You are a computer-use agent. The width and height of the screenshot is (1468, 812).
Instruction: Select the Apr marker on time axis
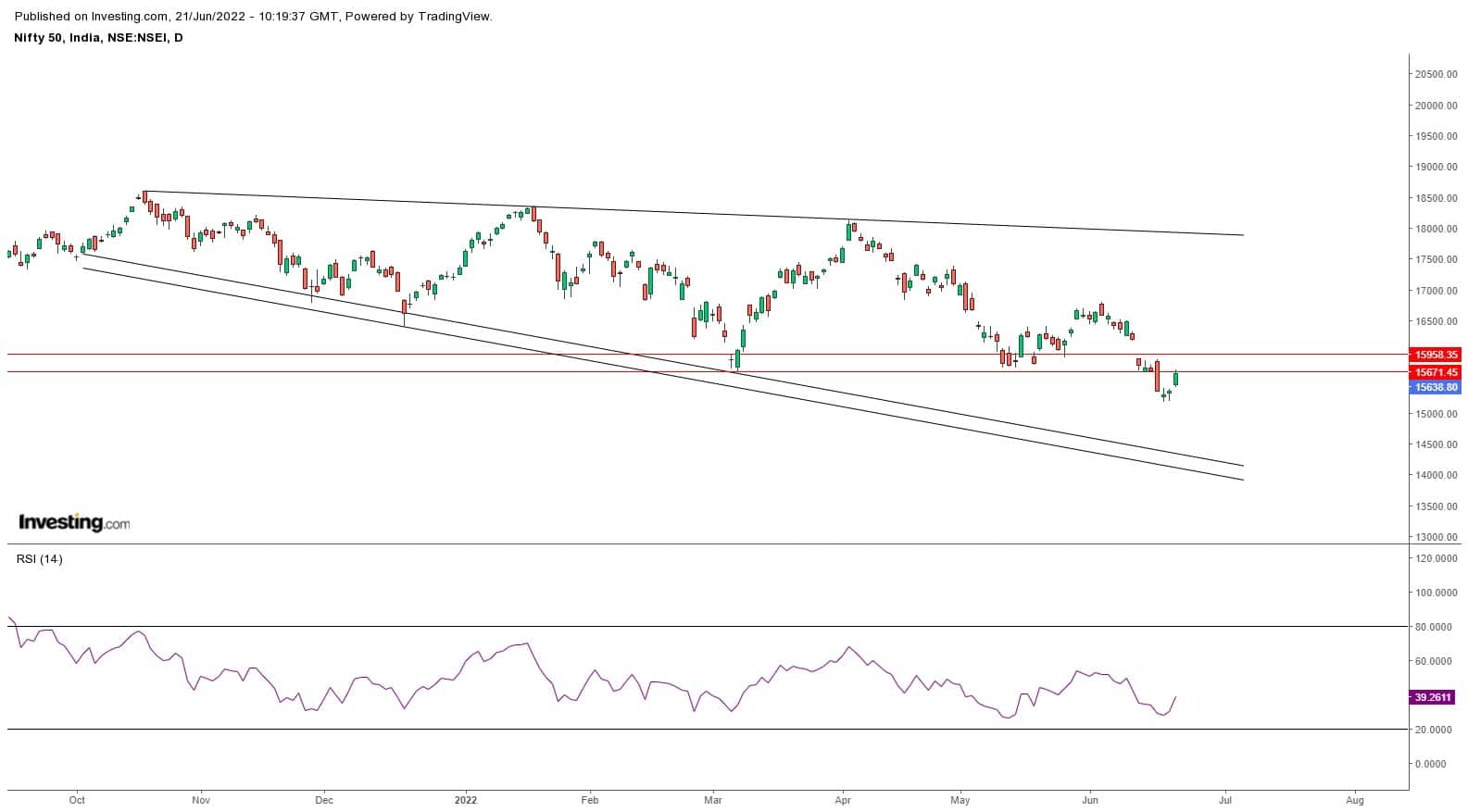[x=843, y=800]
